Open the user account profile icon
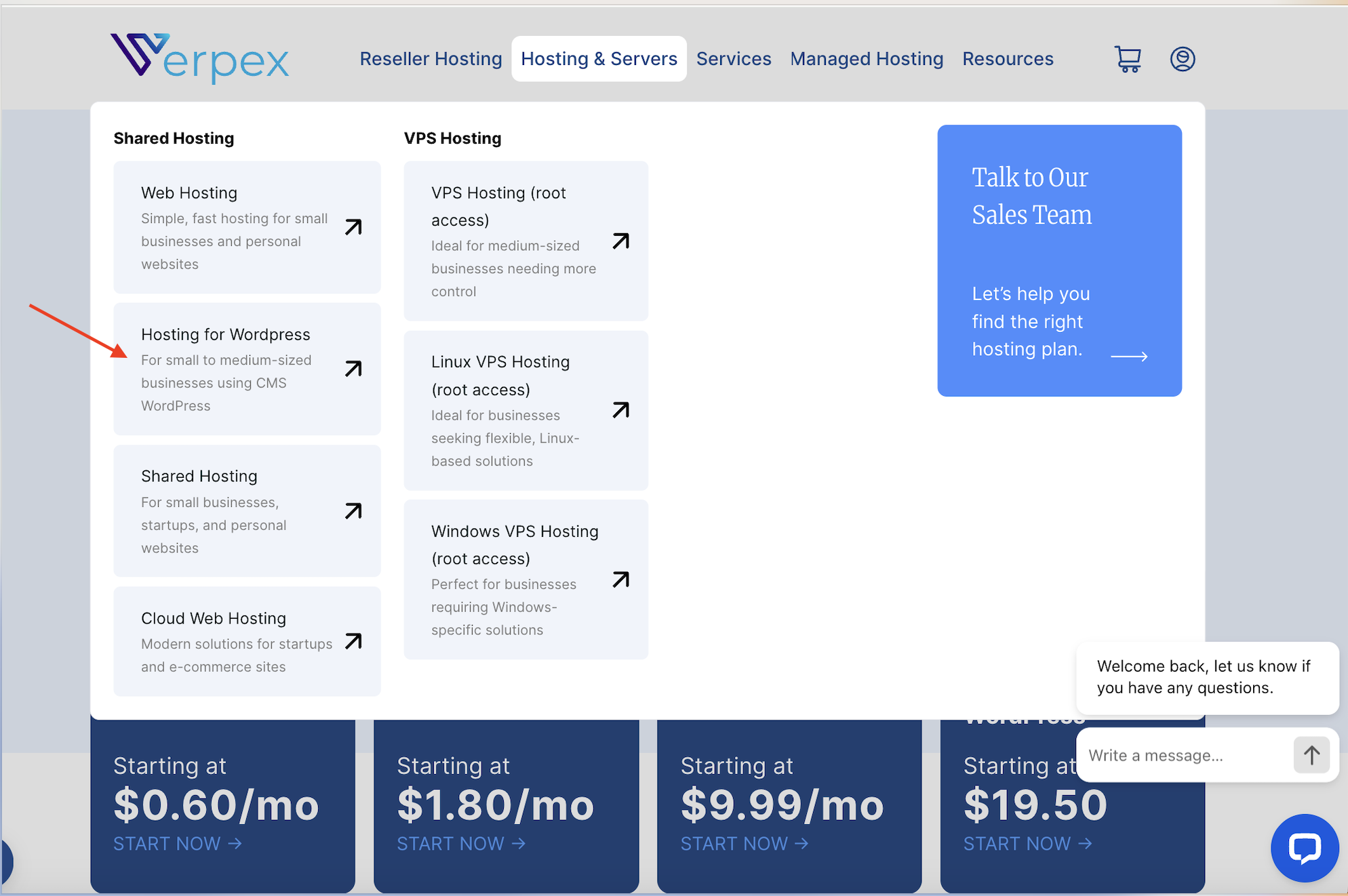1348x896 pixels. pos(1183,59)
